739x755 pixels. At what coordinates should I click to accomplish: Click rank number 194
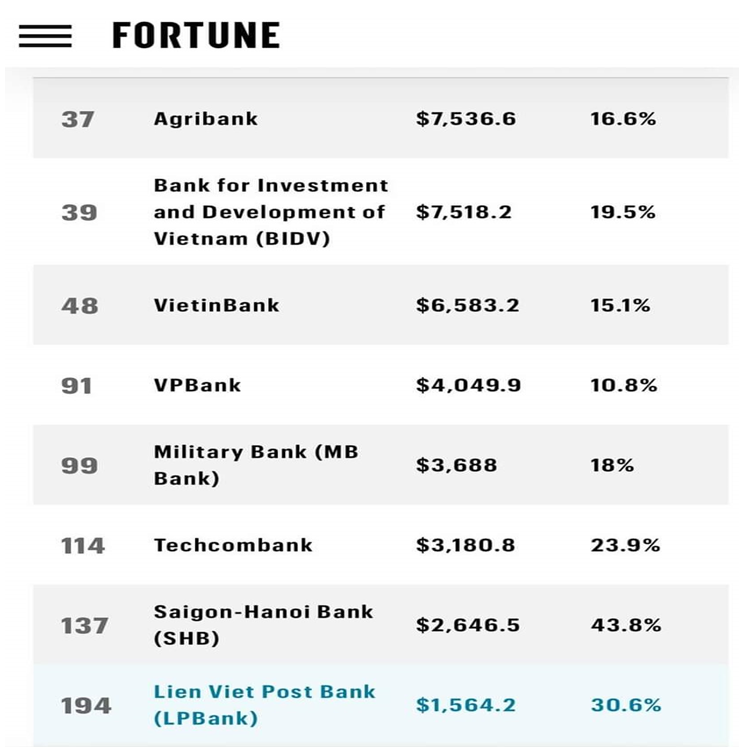(86, 706)
